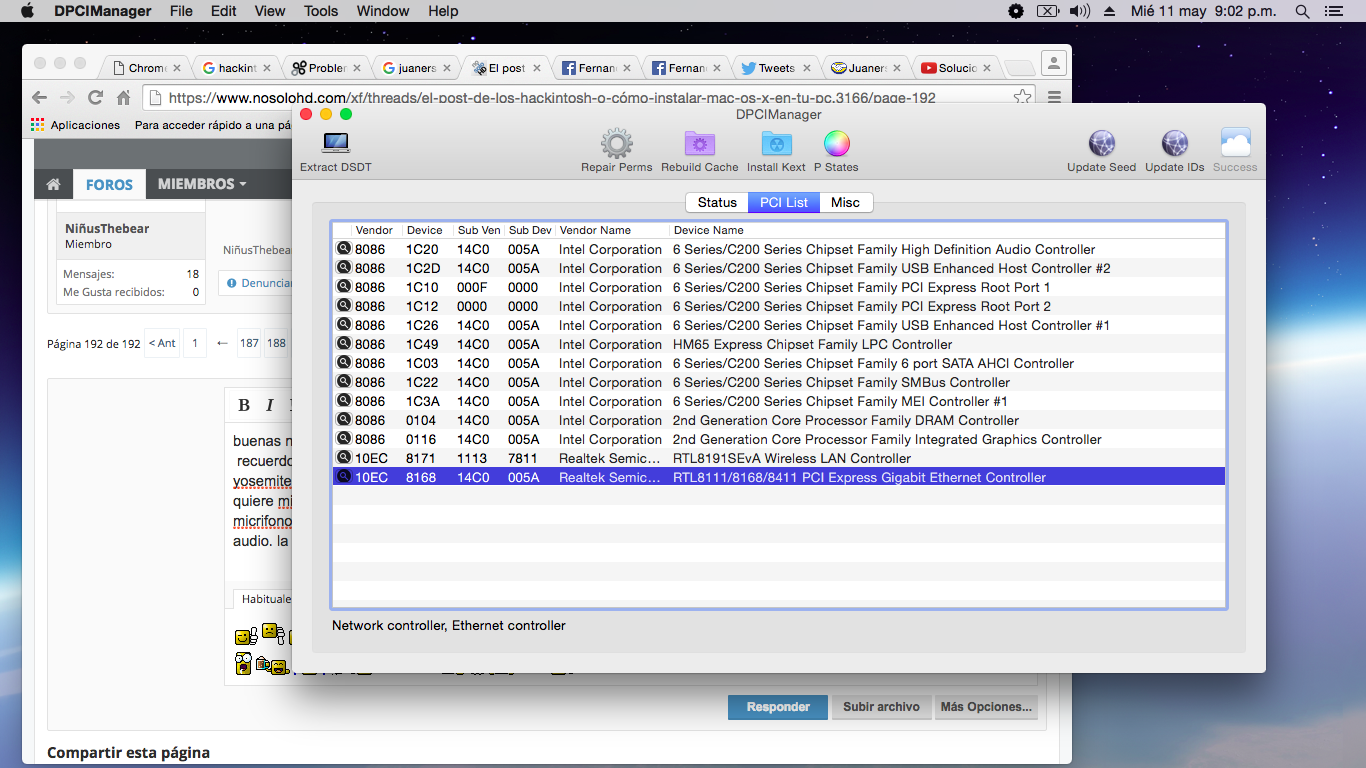Click the Extract DSDT toolbar icon
Image resolution: width=1366 pixels, height=768 pixels.
click(x=336, y=143)
